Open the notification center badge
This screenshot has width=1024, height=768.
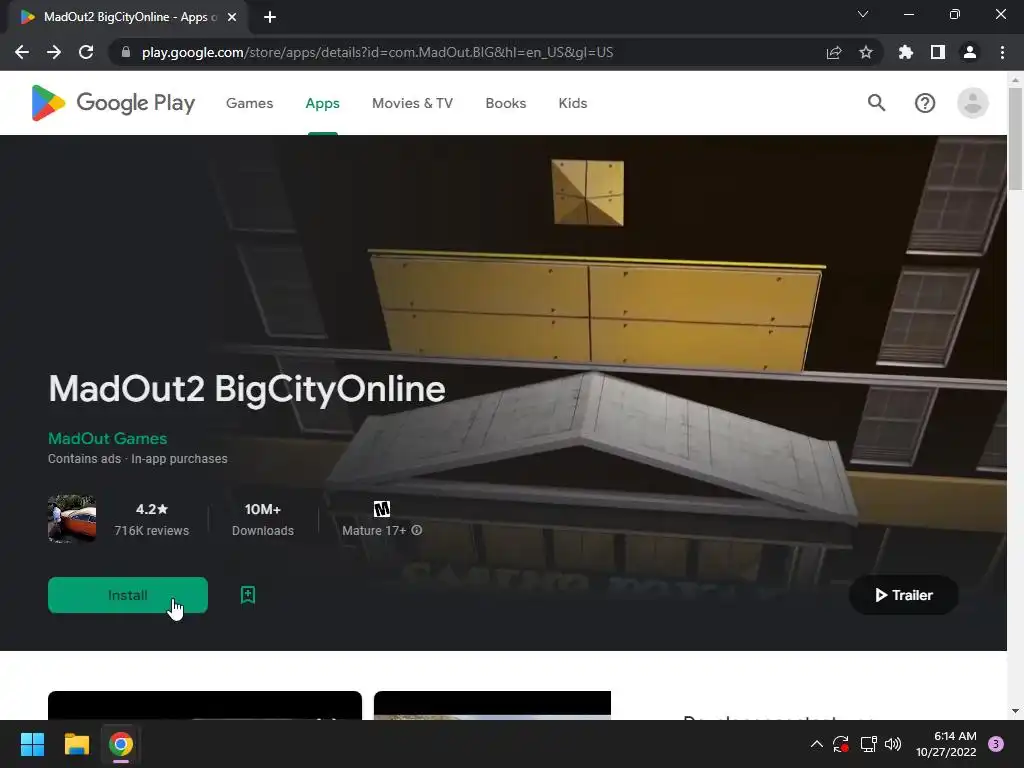point(996,744)
